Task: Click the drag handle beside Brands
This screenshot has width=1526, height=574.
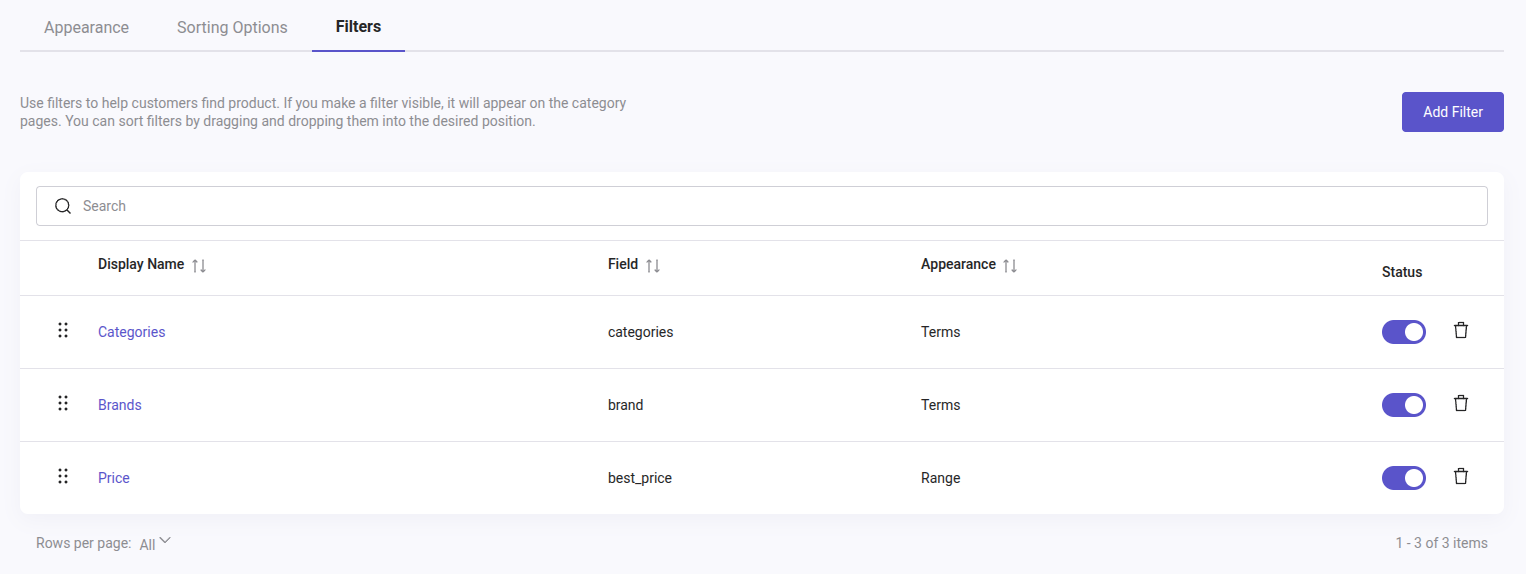Action: (63, 404)
